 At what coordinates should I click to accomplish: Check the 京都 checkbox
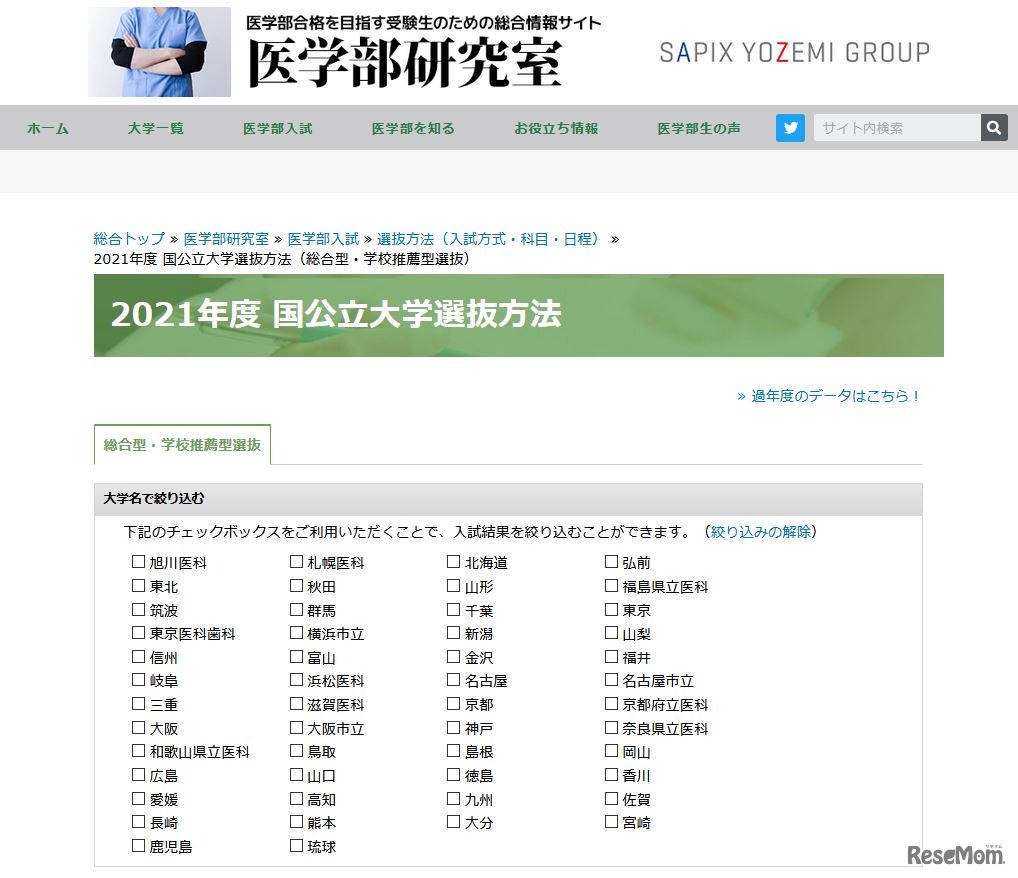(x=453, y=704)
